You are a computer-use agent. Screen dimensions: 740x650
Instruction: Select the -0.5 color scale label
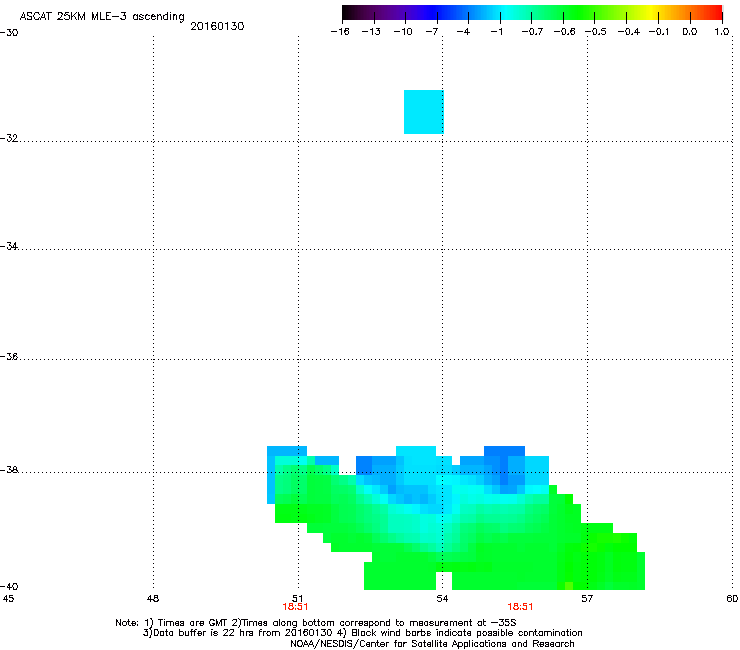596,32
